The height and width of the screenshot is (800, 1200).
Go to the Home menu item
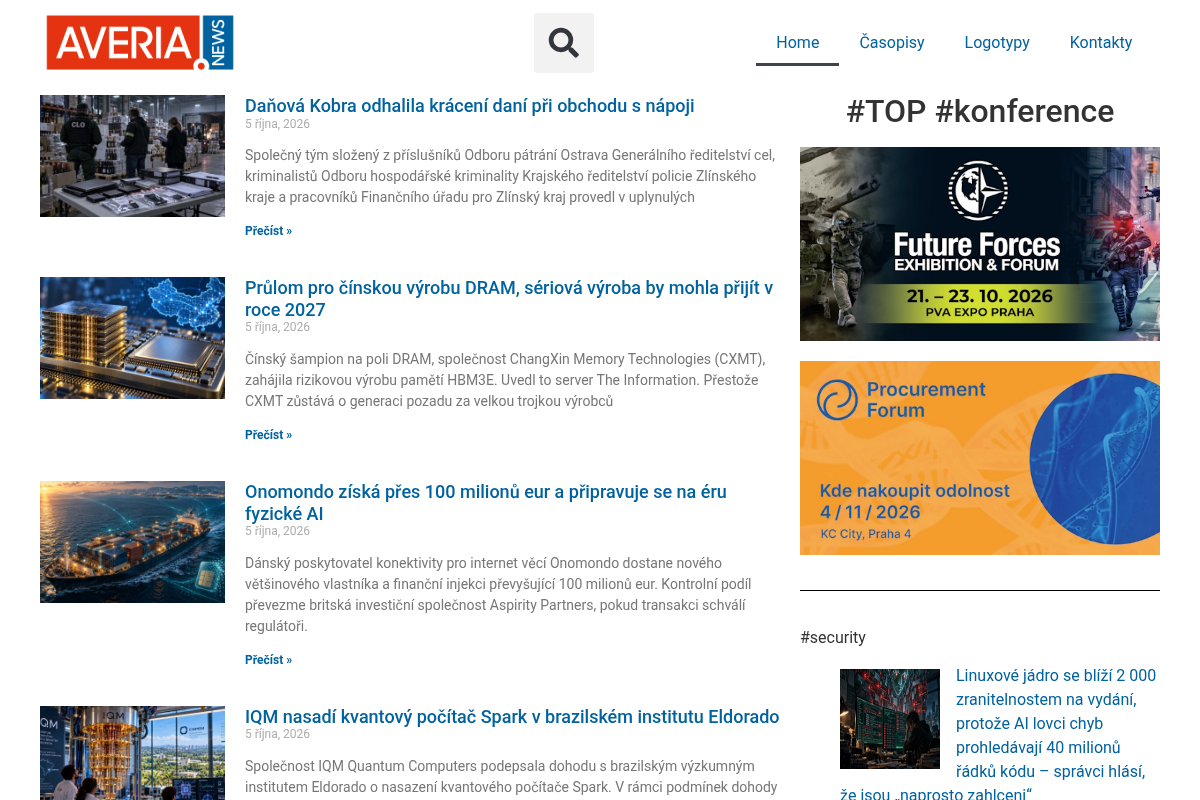[797, 42]
